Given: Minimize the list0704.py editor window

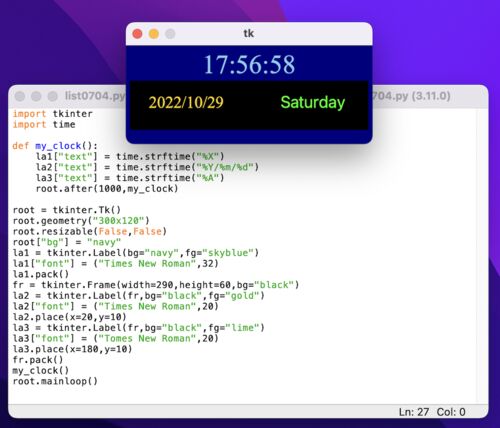Looking at the screenshot, I should [x=36, y=96].
